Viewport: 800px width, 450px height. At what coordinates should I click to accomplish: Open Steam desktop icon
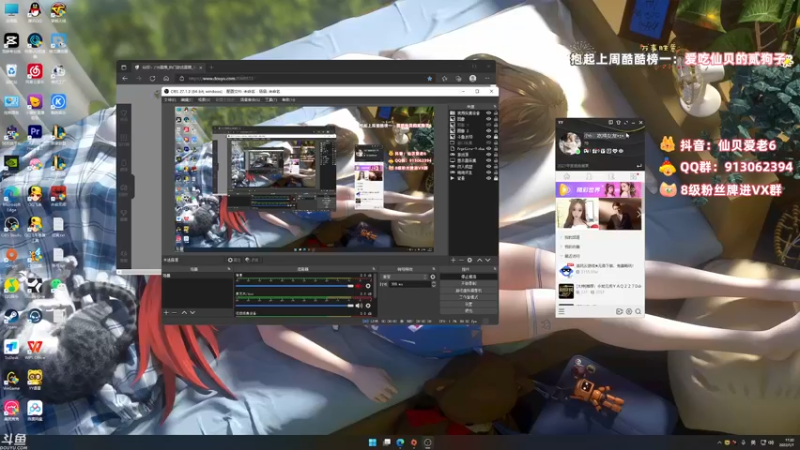pos(11,316)
